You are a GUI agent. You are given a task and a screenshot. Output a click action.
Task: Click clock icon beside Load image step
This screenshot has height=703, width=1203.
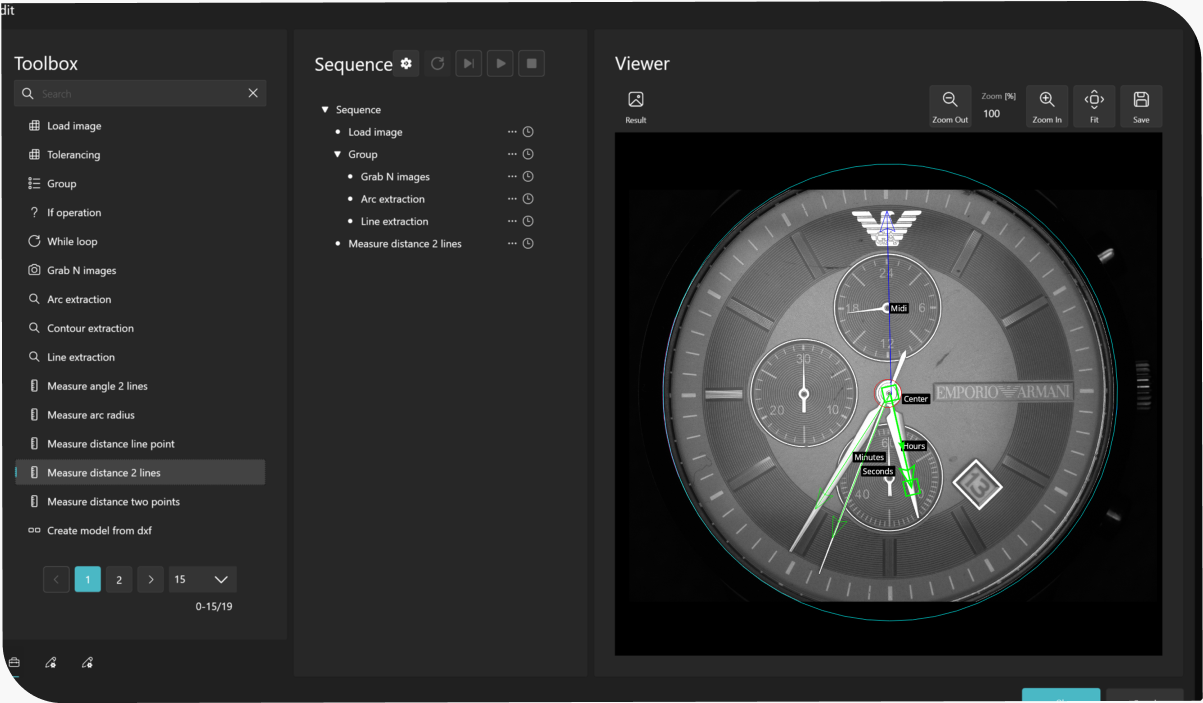click(x=528, y=132)
